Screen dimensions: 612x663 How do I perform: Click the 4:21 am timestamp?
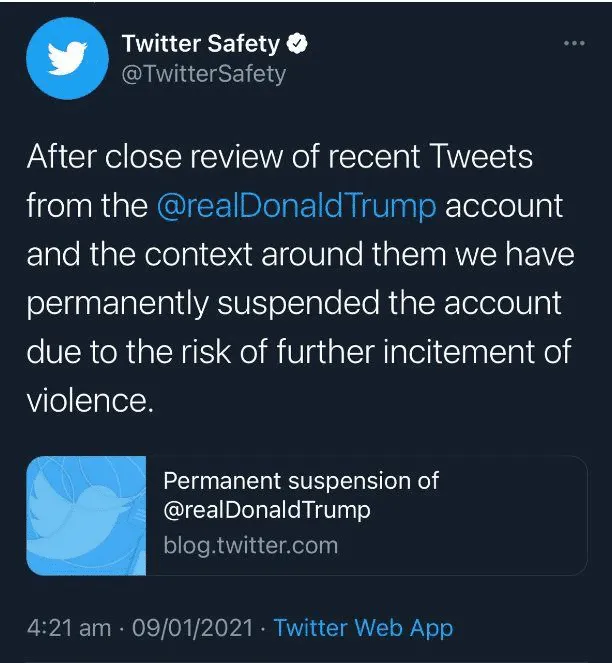pos(68,628)
